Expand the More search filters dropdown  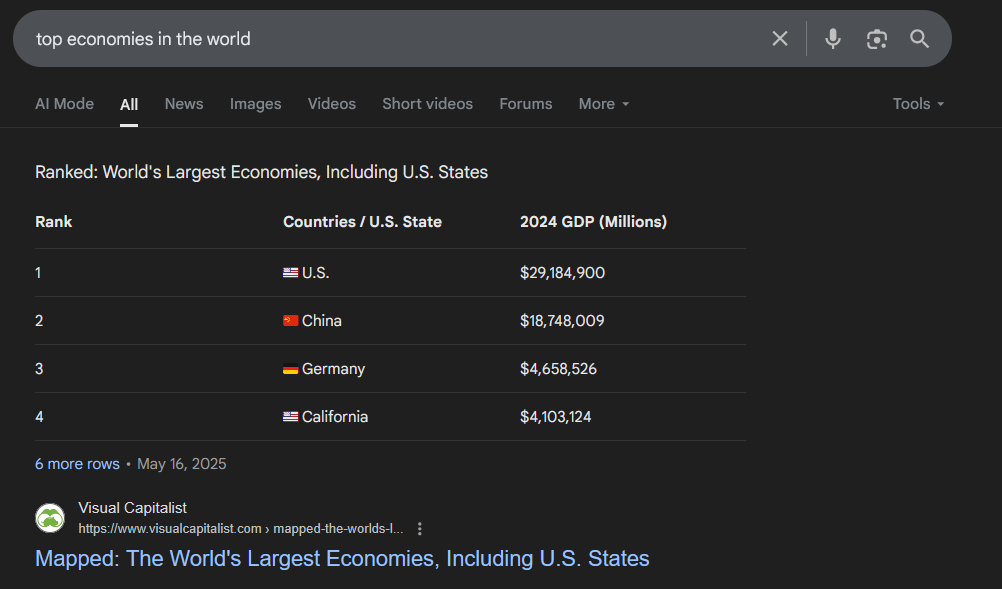[604, 104]
